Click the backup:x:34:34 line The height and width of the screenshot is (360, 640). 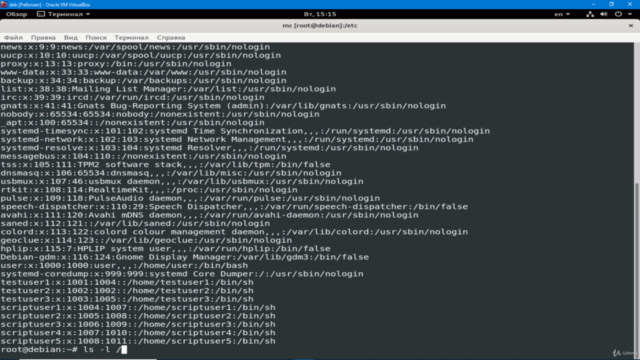[x=143, y=80]
